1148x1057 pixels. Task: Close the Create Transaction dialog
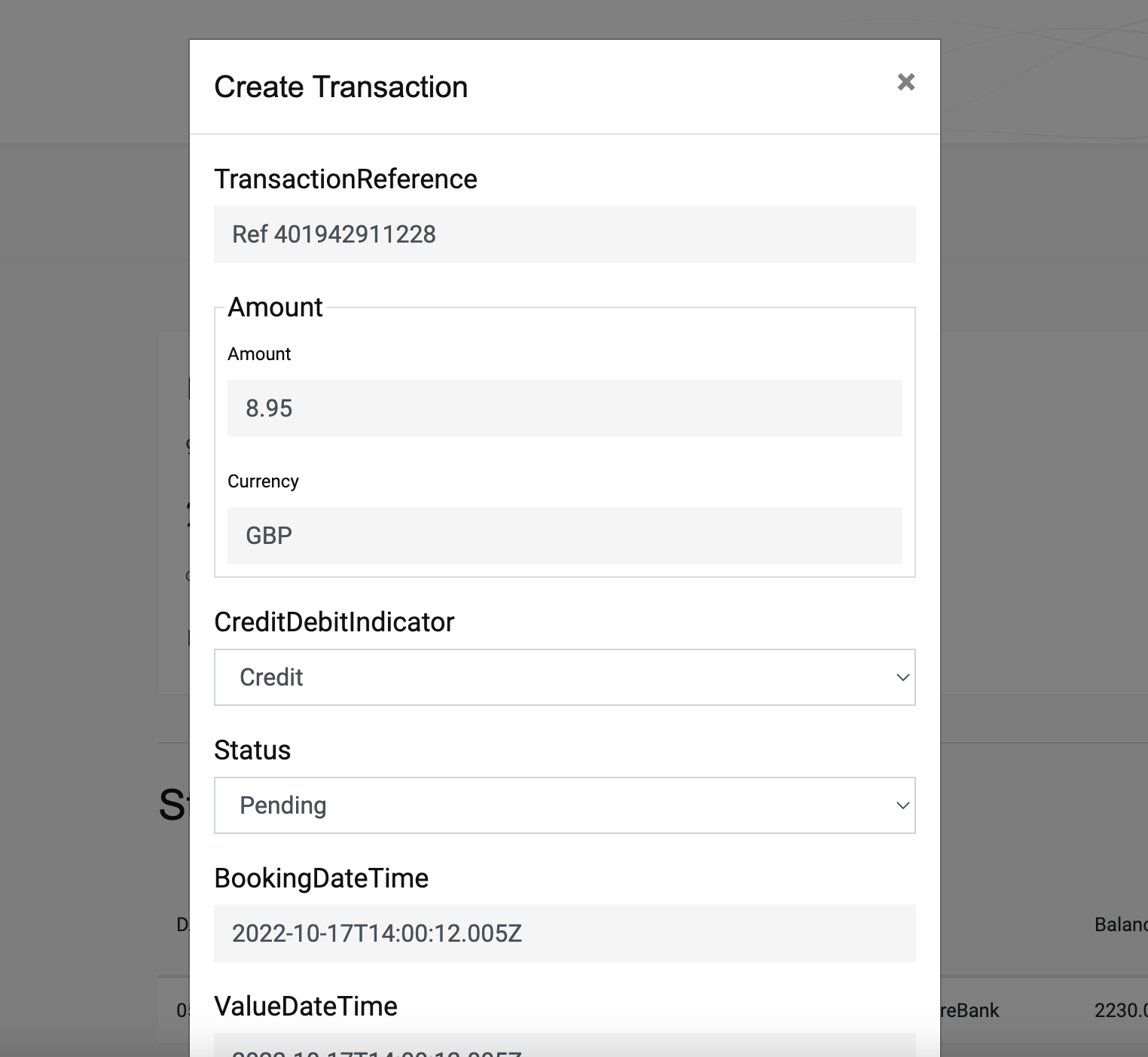905,83
